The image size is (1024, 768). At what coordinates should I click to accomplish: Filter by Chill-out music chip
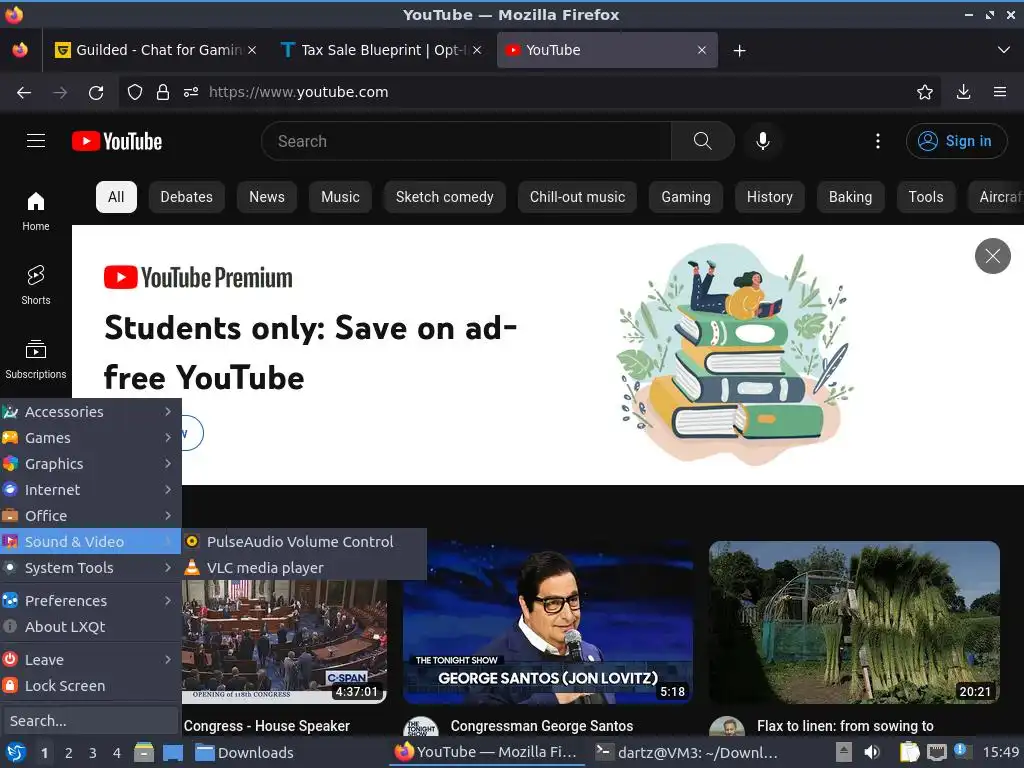click(x=577, y=197)
